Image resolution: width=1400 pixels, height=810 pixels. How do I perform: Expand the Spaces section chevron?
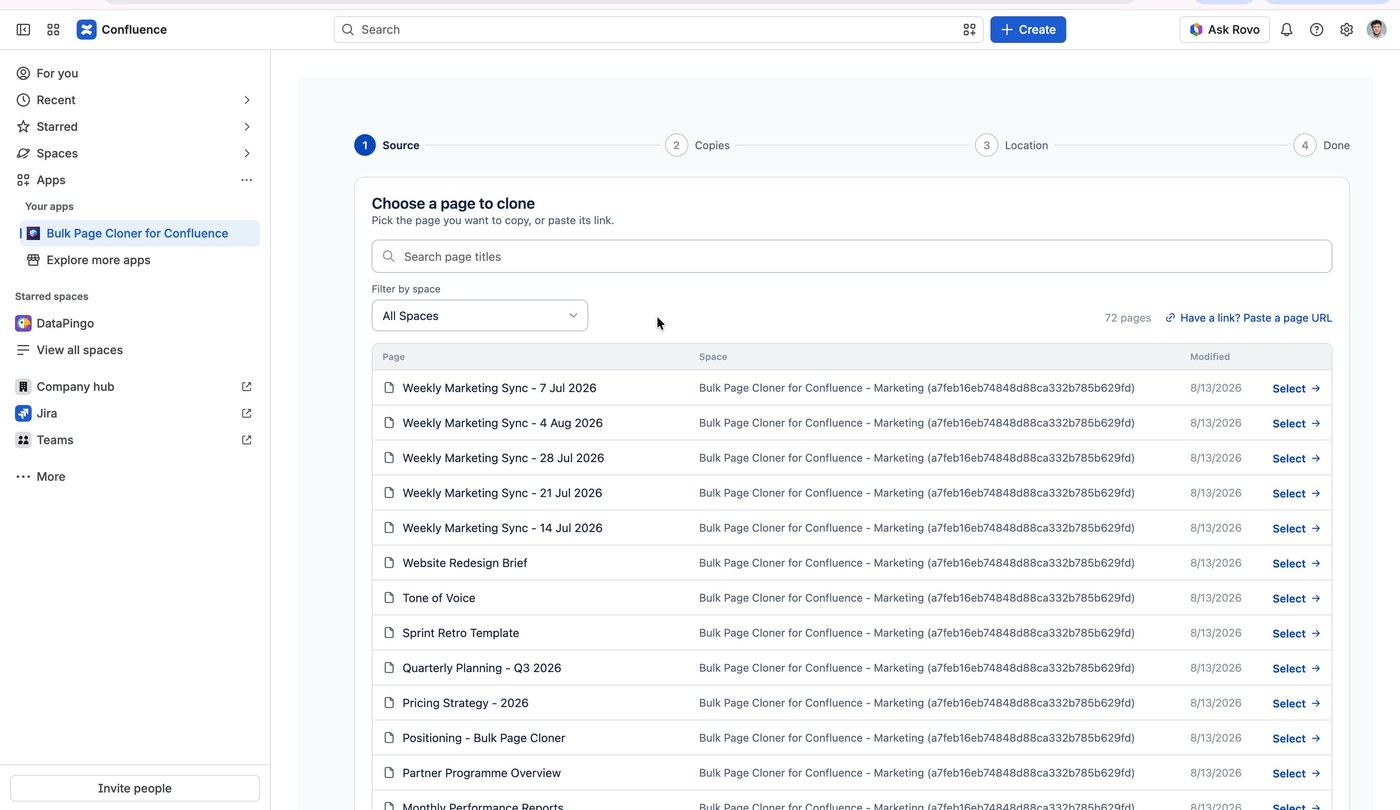[x=247, y=153]
